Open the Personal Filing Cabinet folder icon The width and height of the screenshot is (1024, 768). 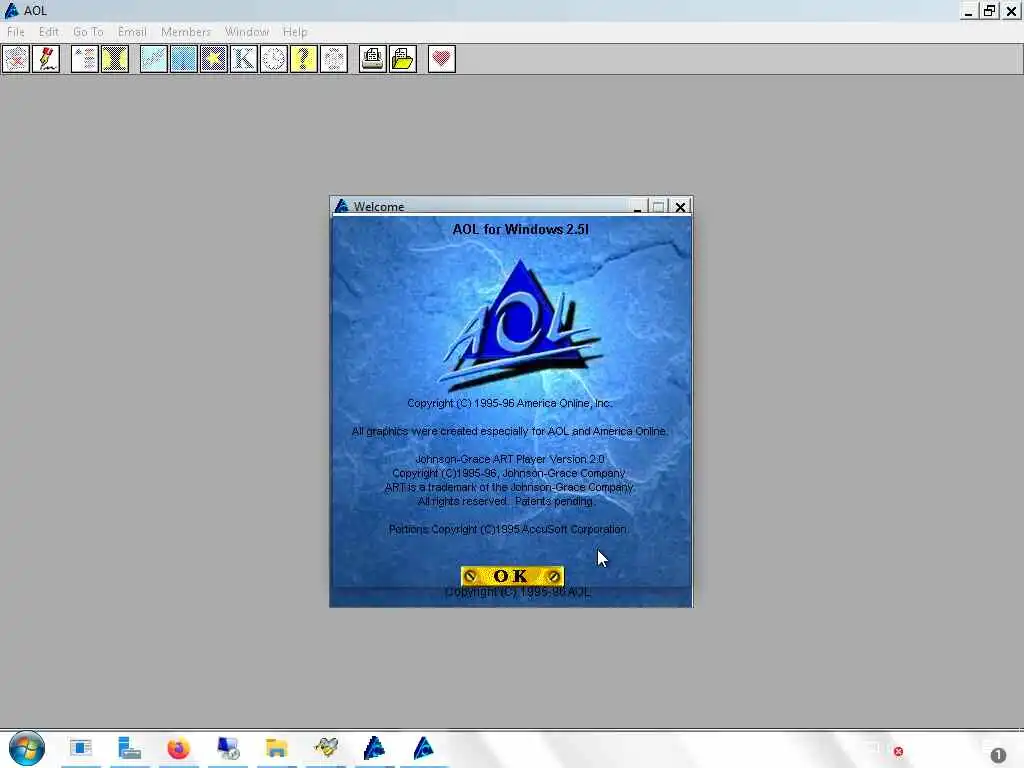(x=403, y=59)
